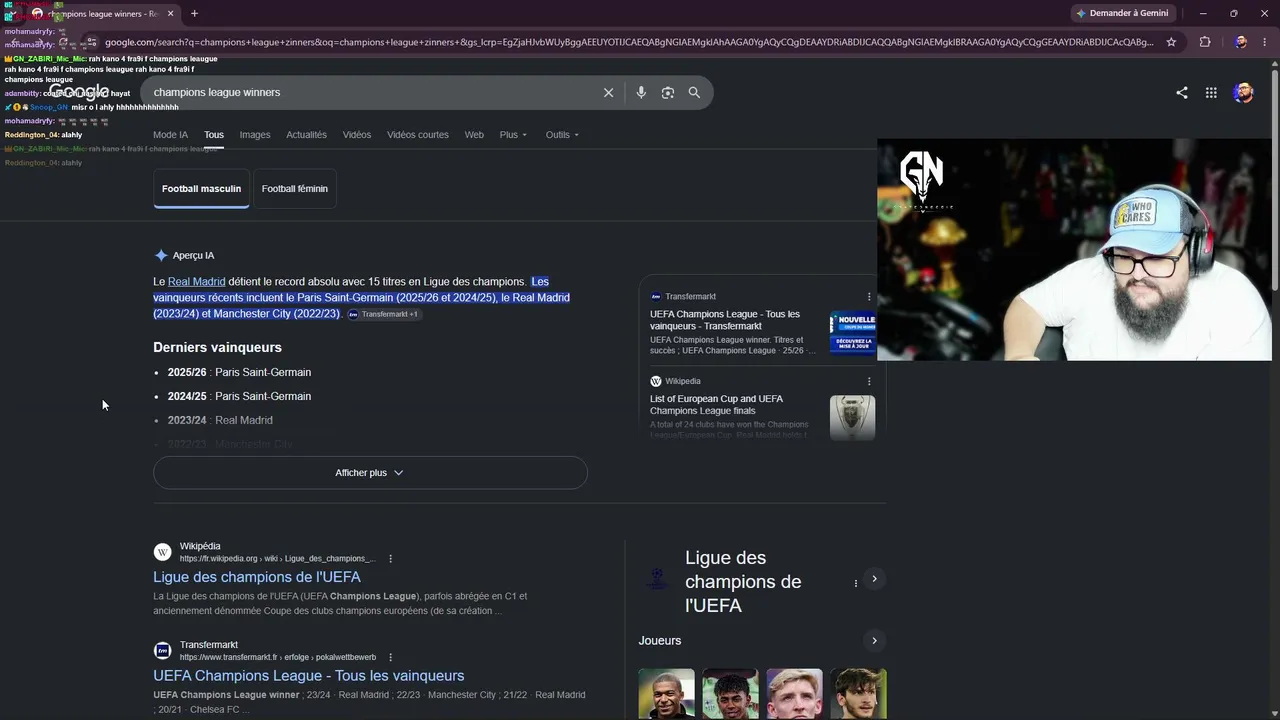Open UEFA Champions League - Tous les vainqueurs result
Image resolution: width=1280 pixels, height=720 pixels.
coord(309,676)
